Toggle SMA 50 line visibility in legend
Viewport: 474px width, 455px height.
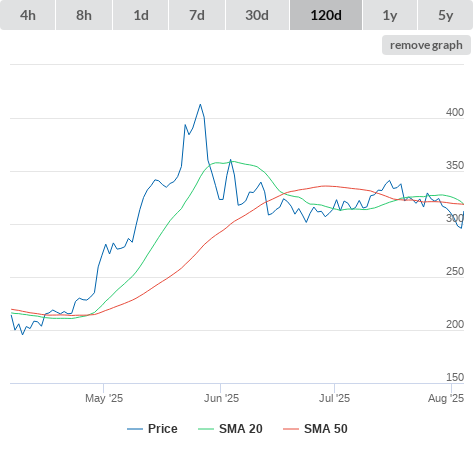tap(326, 429)
